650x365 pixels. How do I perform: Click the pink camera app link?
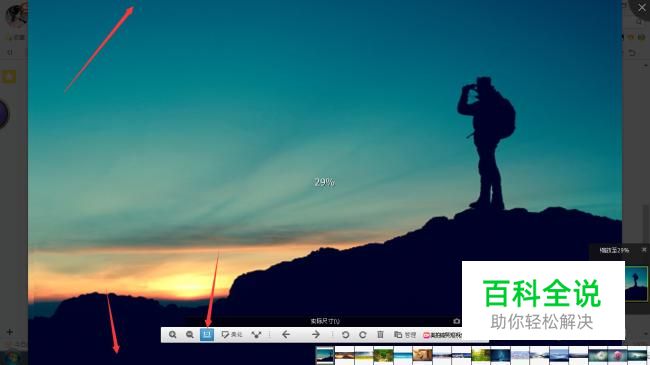442,335
